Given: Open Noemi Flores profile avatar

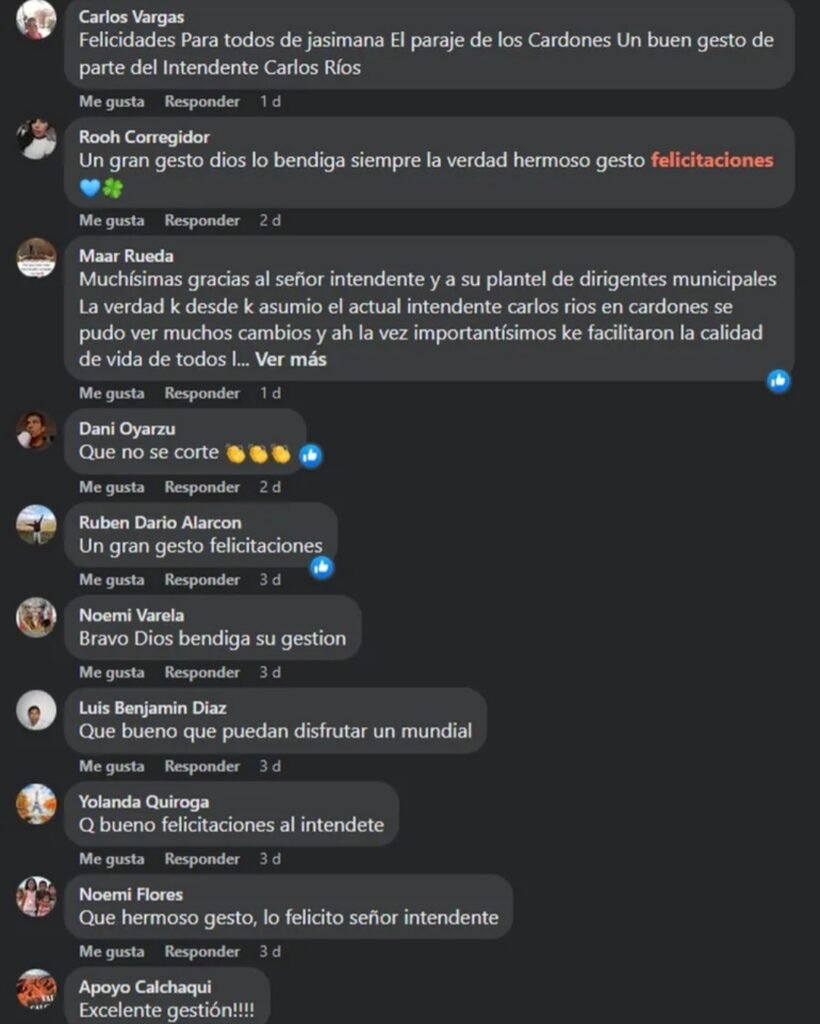Looking at the screenshot, I should coord(36,896).
